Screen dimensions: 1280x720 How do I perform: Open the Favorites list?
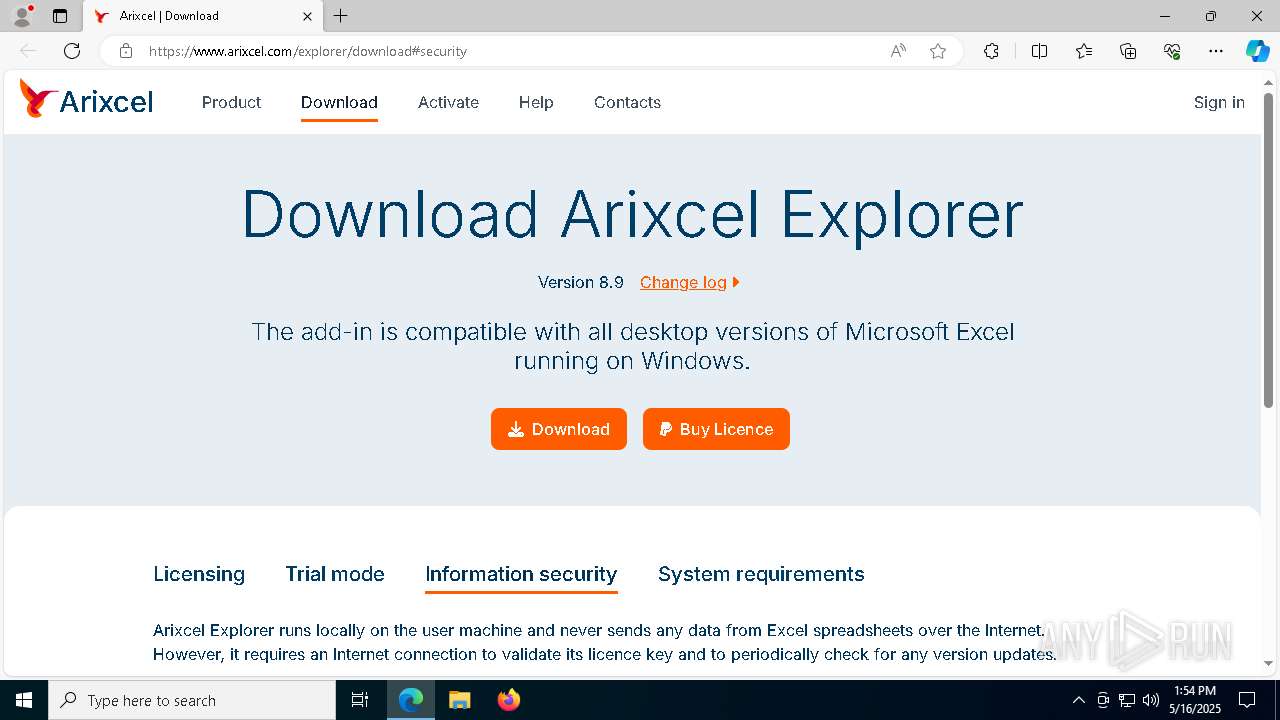(1084, 51)
